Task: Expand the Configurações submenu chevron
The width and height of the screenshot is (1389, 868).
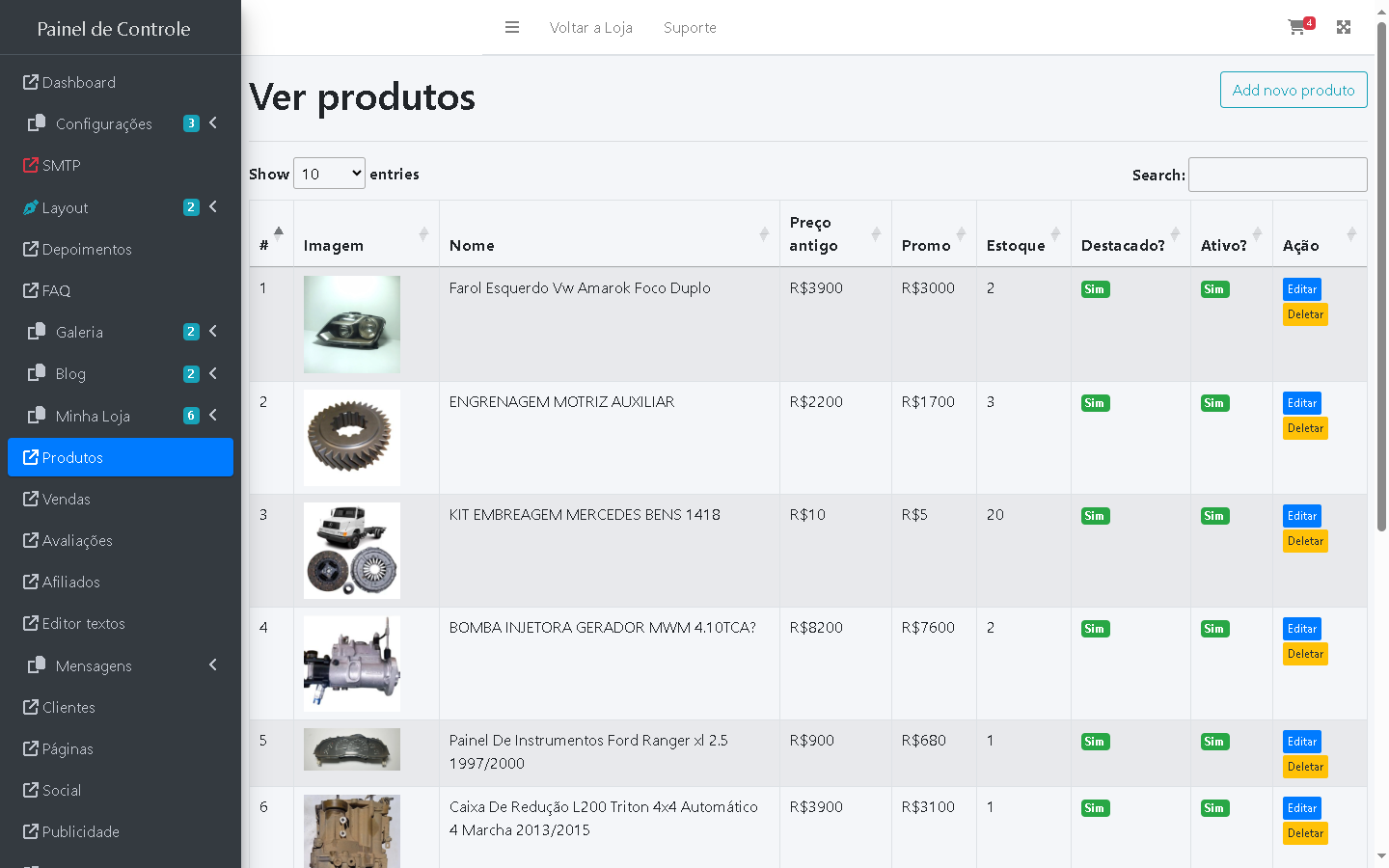Action: [213, 123]
